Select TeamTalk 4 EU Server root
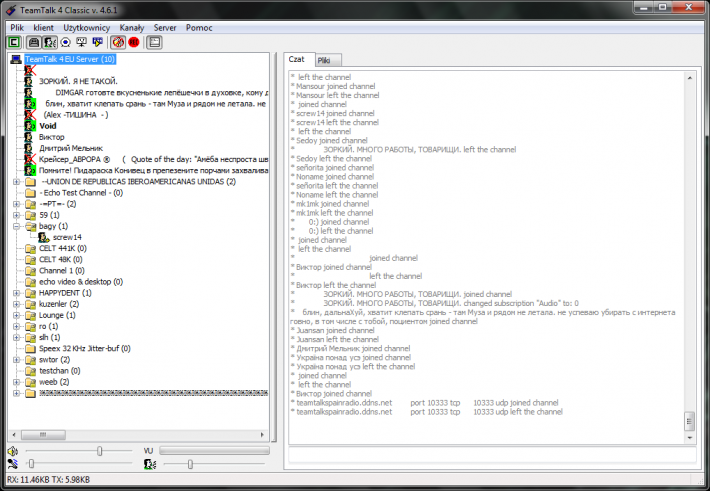This screenshot has height=491, width=710. (70, 59)
